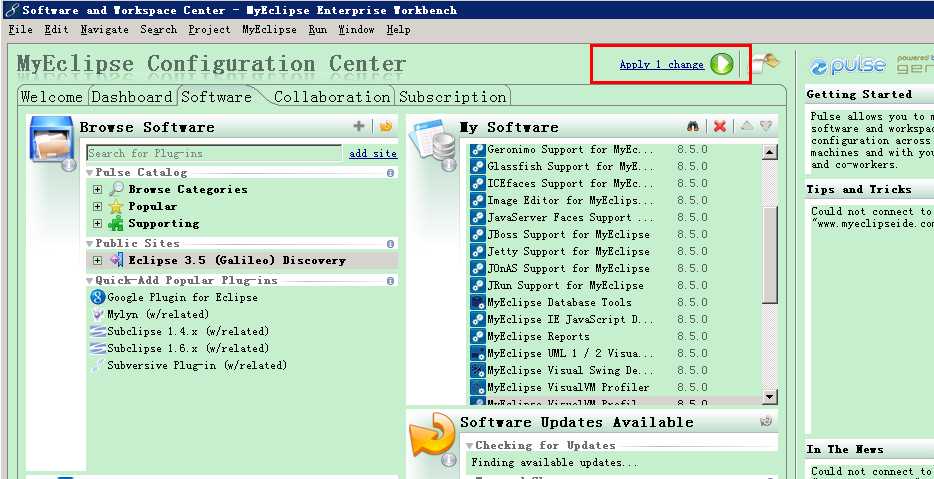Click the move-up triangle in My Software header
This screenshot has height=479, width=934.
(x=747, y=126)
